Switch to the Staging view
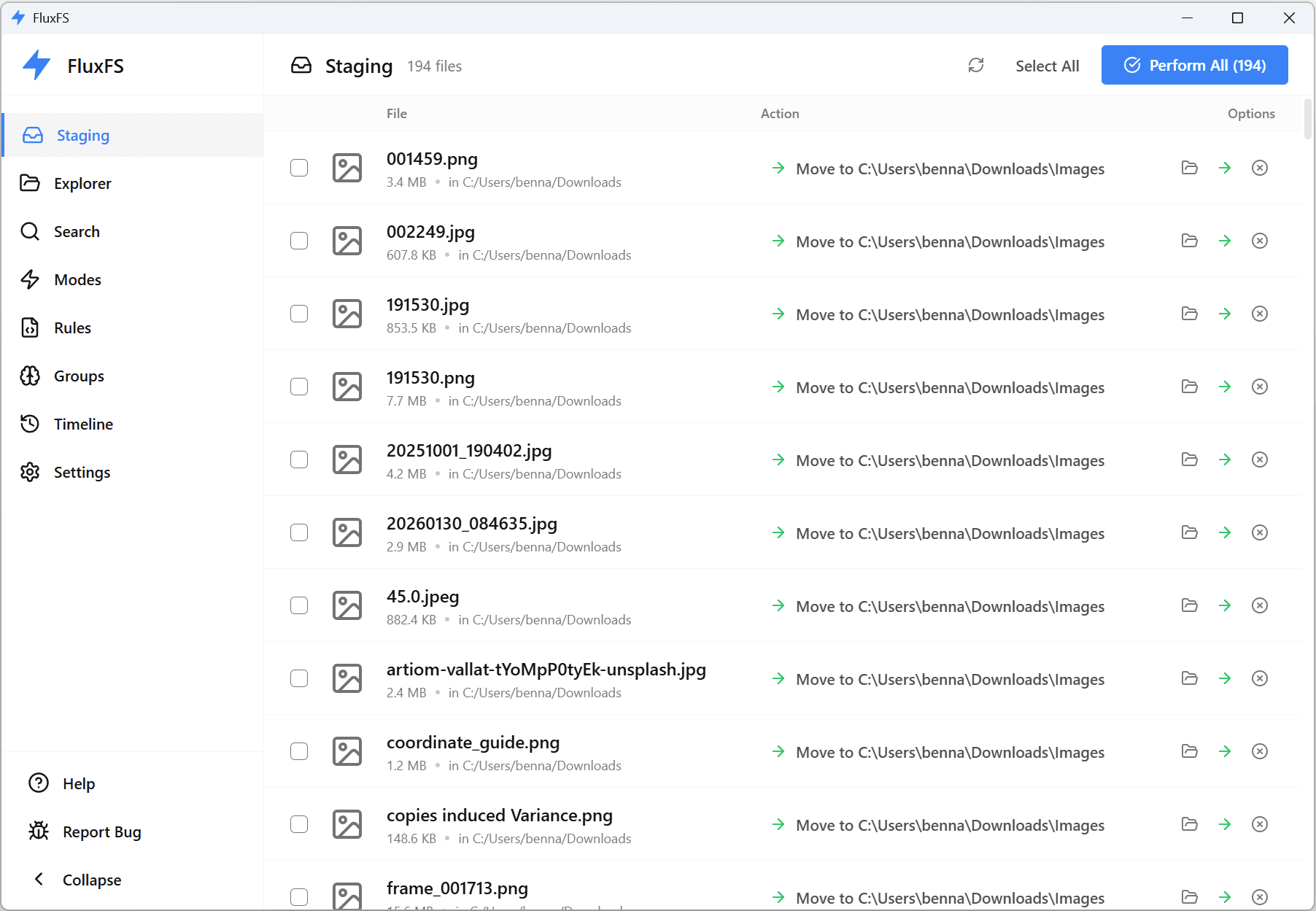The height and width of the screenshot is (911, 1316). point(82,135)
